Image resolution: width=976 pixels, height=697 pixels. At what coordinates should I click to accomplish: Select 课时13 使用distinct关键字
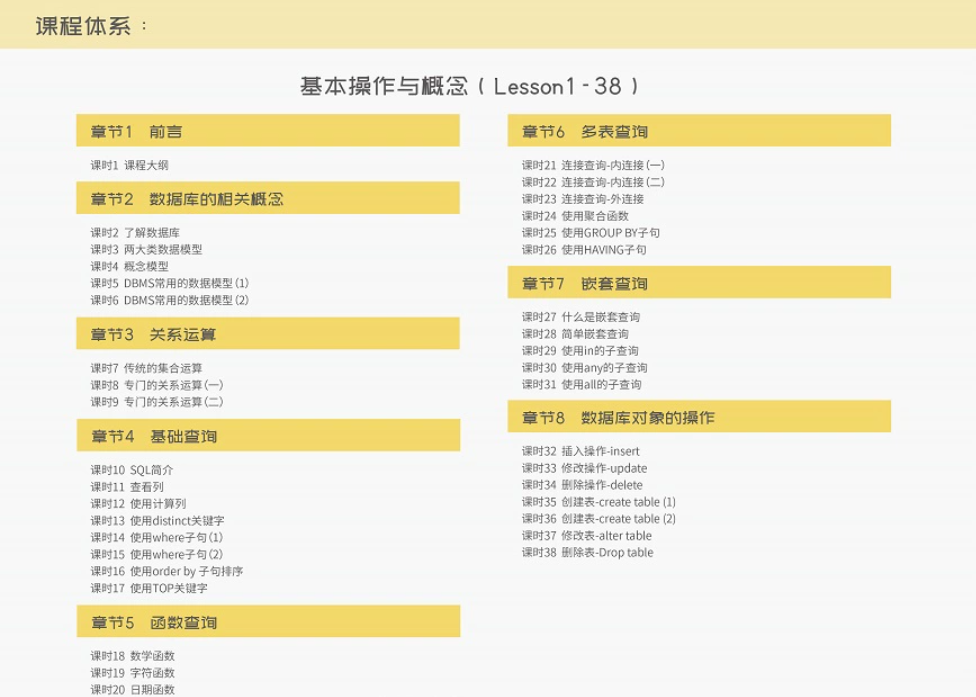(x=155, y=519)
